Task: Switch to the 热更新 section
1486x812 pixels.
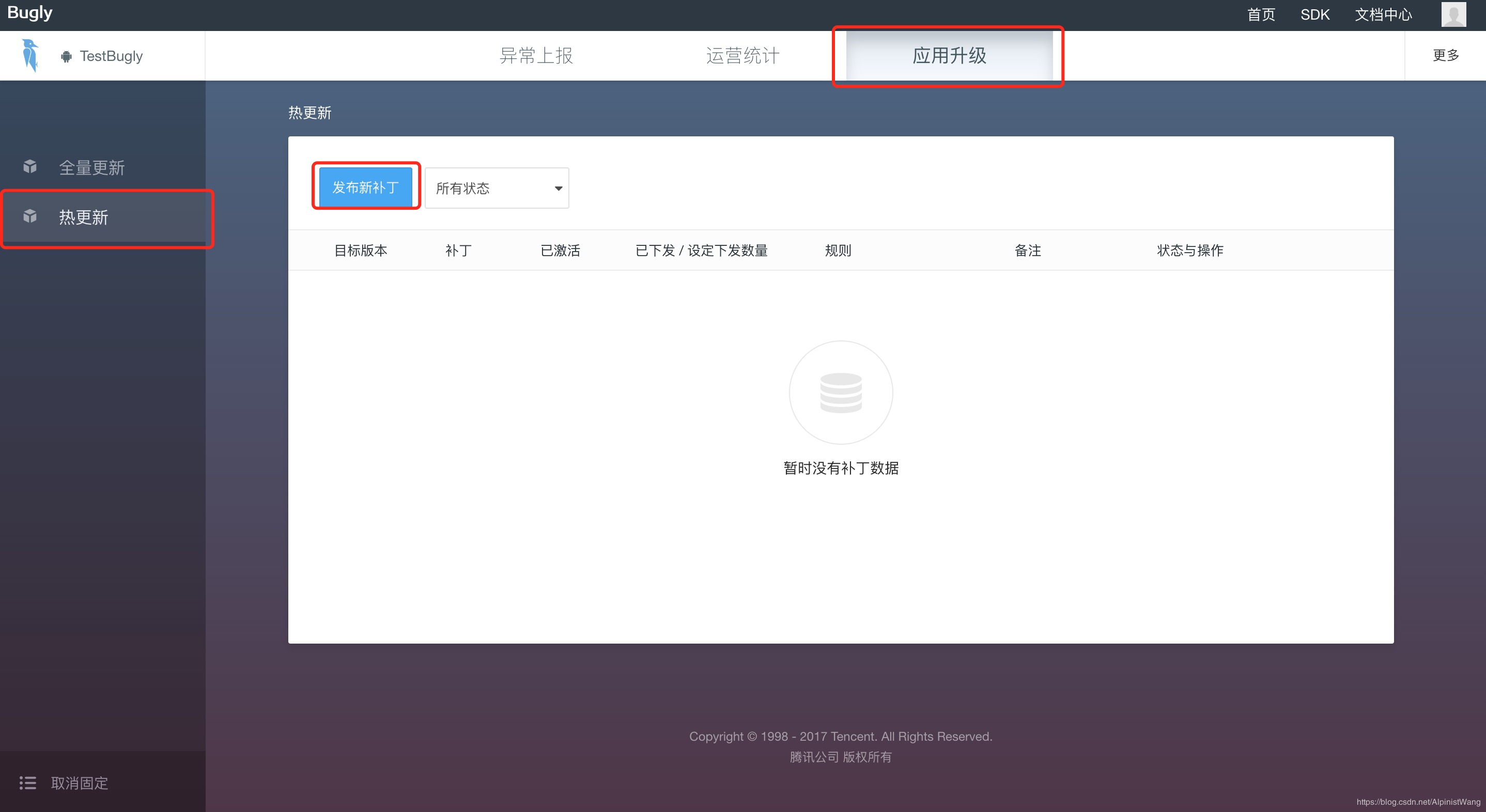Action: pyautogui.click(x=84, y=217)
